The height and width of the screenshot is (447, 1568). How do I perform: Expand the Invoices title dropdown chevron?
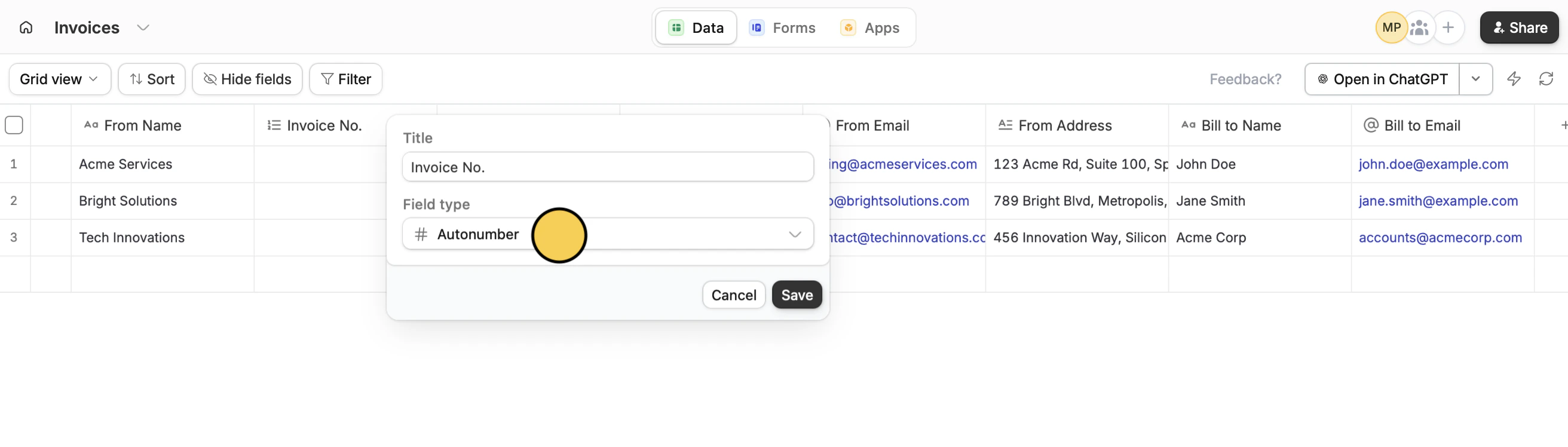pyautogui.click(x=143, y=27)
